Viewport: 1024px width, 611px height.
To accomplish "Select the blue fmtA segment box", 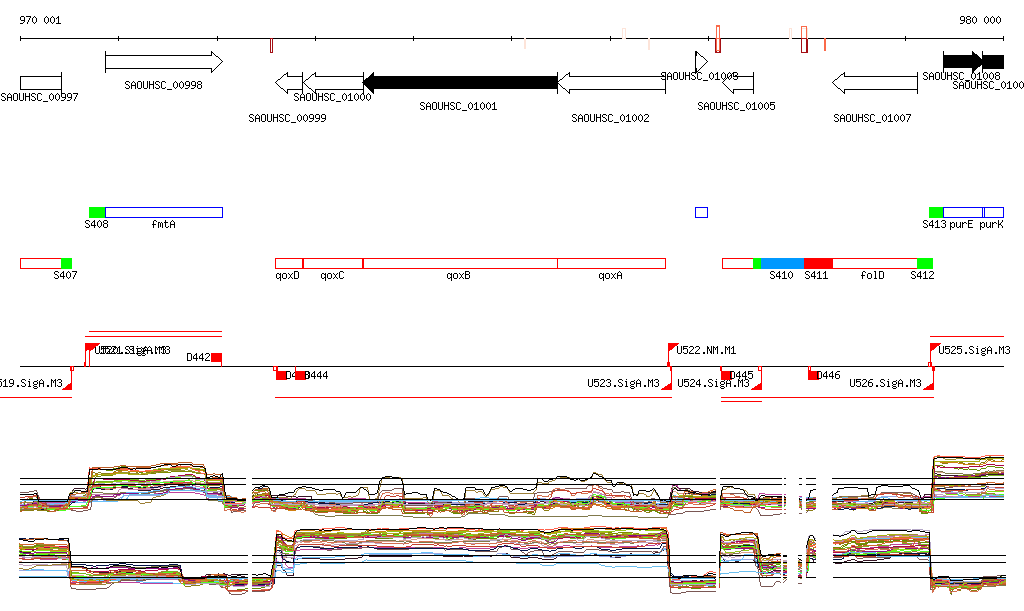I will 164,212.
